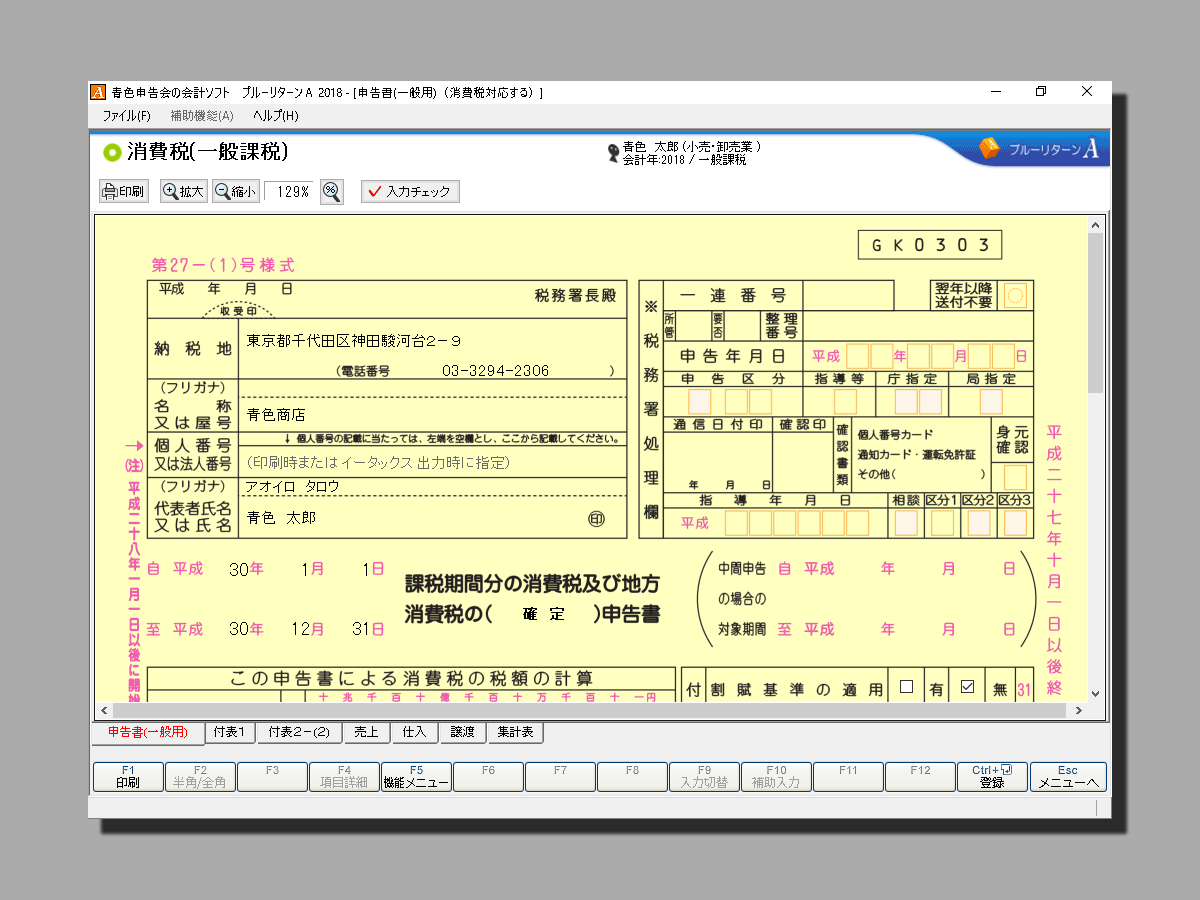Image resolution: width=1200 pixels, height=900 pixels.
Task: Tick the 翌年以降送付不要 checkbox
Action: tap(1016, 296)
